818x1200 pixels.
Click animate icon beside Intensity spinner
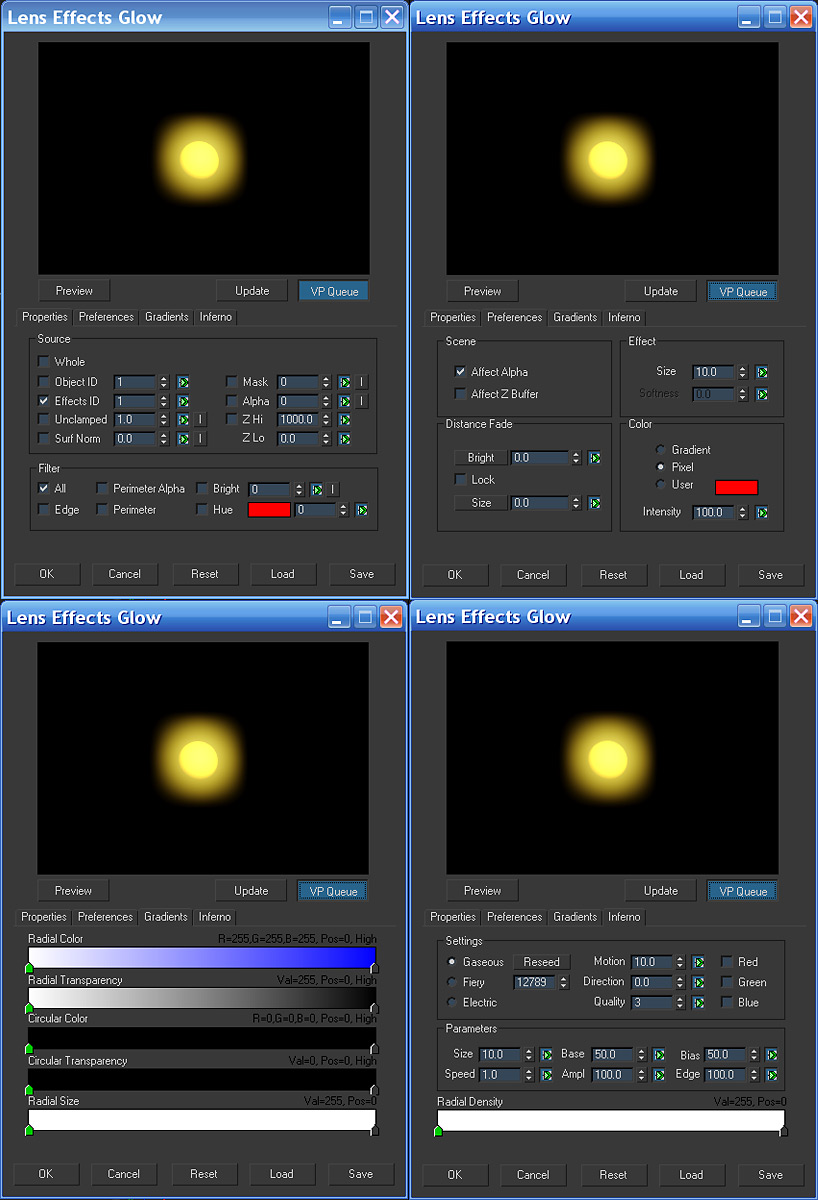tap(762, 512)
